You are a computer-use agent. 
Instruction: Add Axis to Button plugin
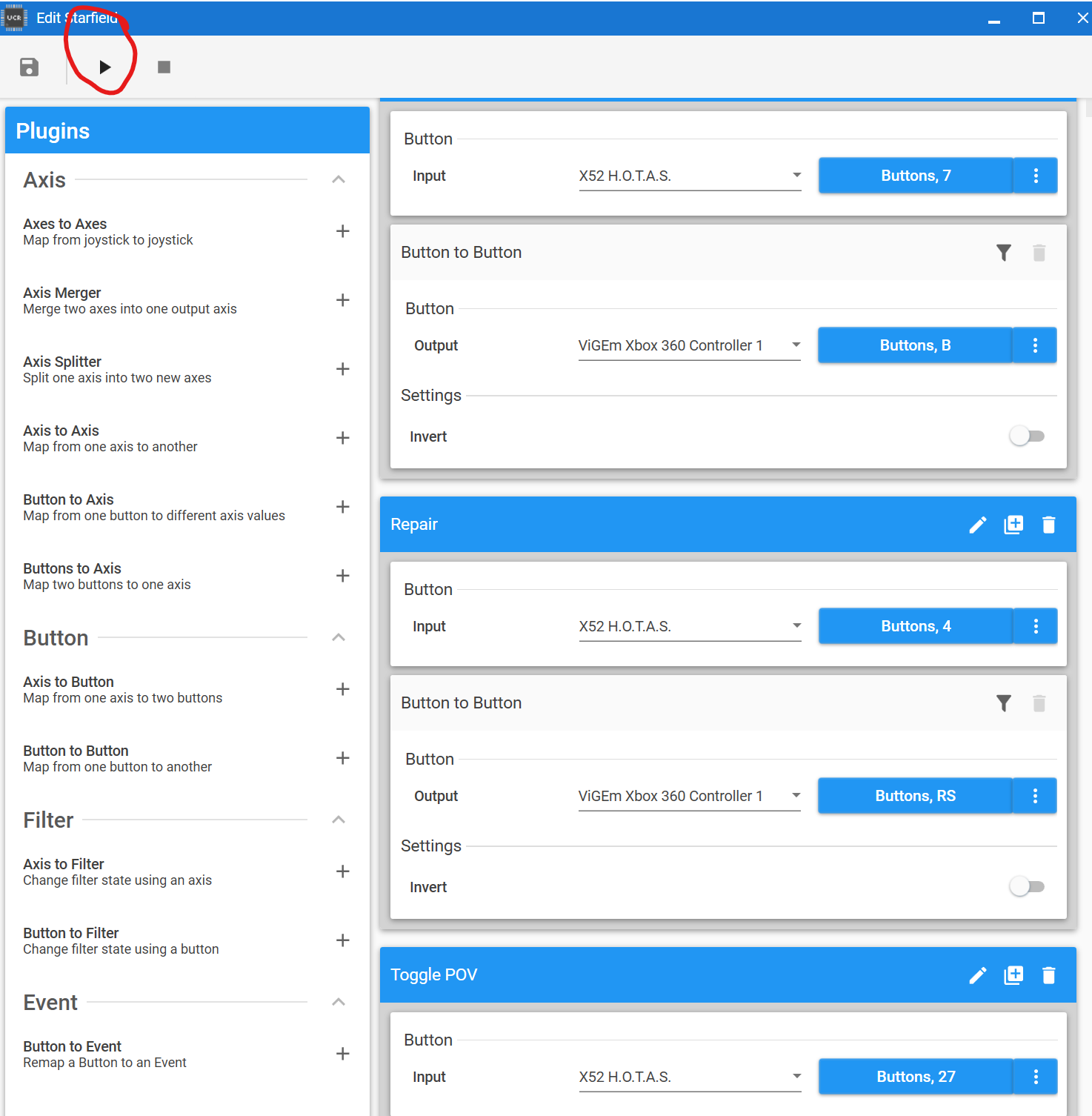pyautogui.click(x=342, y=689)
